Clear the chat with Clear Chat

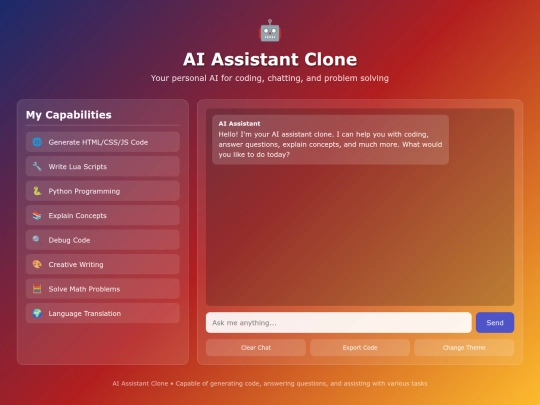(x=256, y=347)
